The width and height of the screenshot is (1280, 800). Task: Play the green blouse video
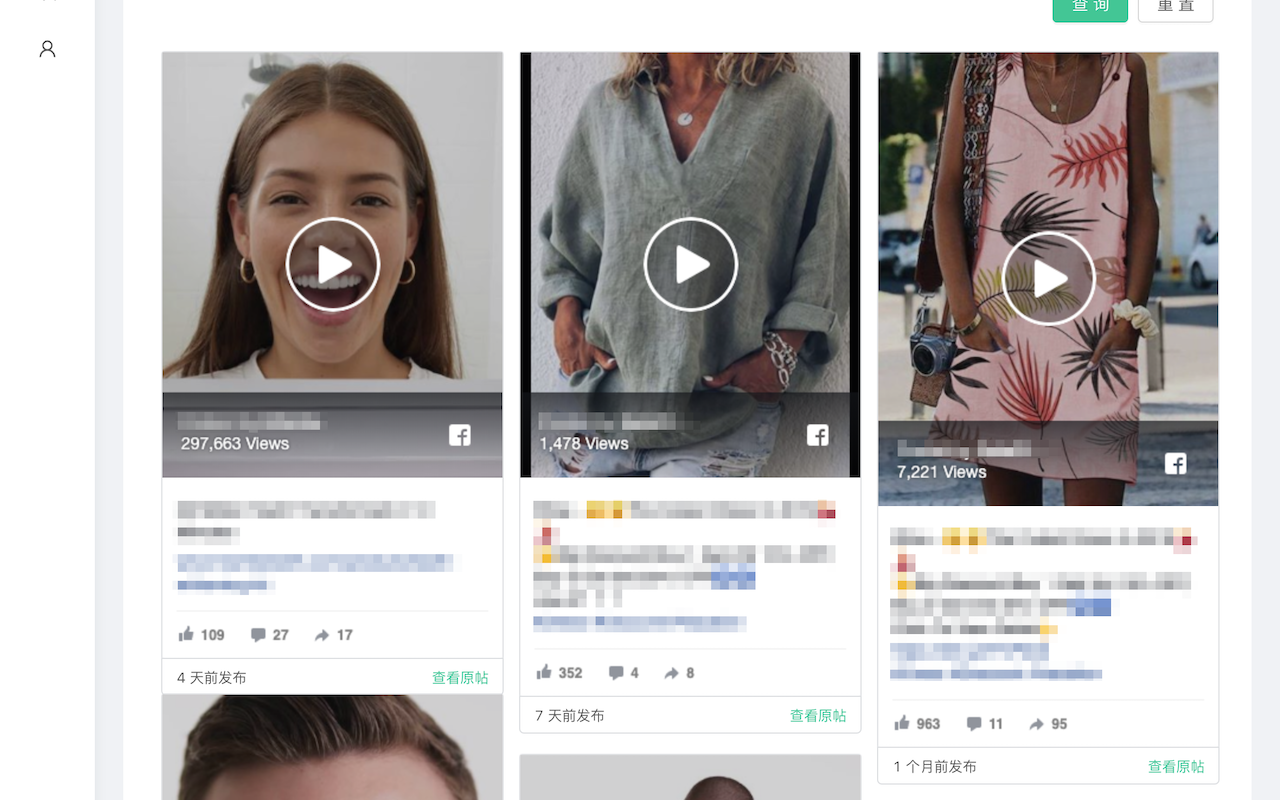[690, 264]
